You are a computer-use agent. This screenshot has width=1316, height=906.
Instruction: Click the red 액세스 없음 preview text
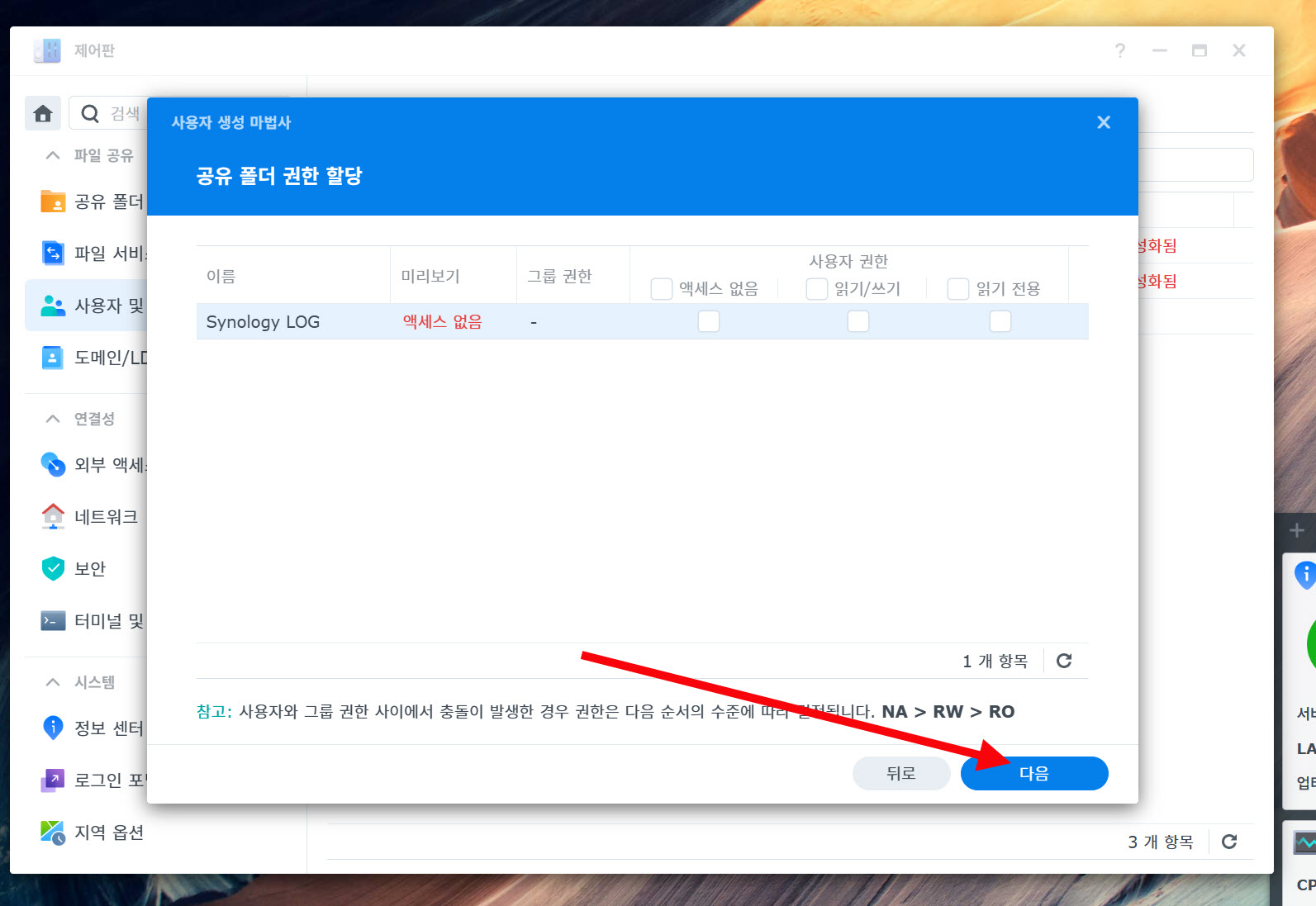pyautogui.click(x=443, y=321)
